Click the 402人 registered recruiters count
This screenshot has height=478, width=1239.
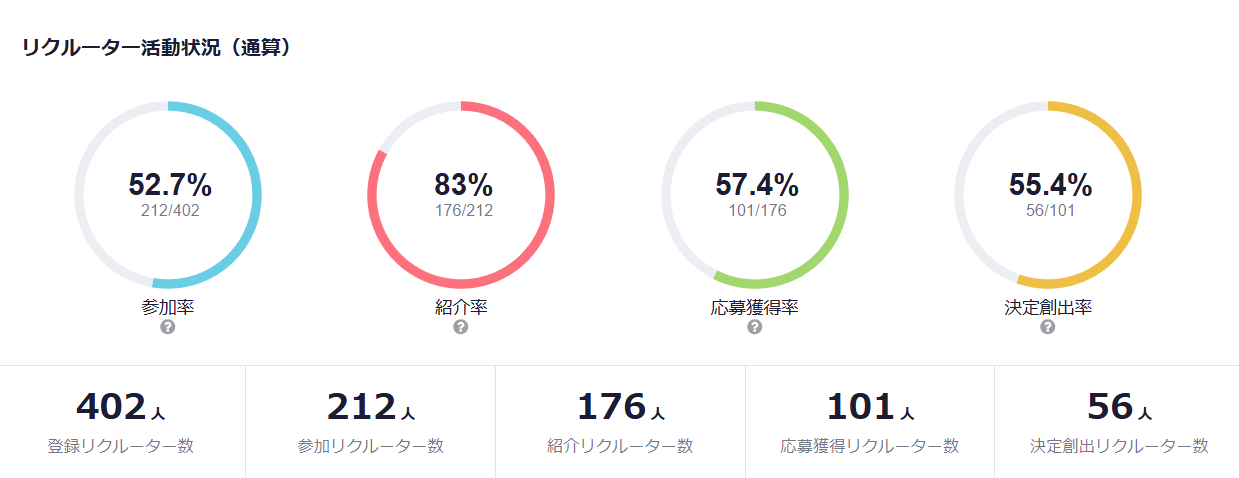(x=121, y=407)
